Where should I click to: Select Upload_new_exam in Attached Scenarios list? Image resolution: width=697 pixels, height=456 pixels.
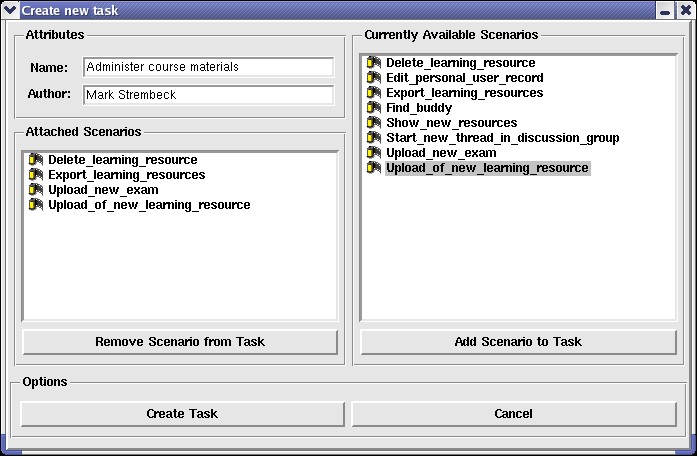[103, 190]
